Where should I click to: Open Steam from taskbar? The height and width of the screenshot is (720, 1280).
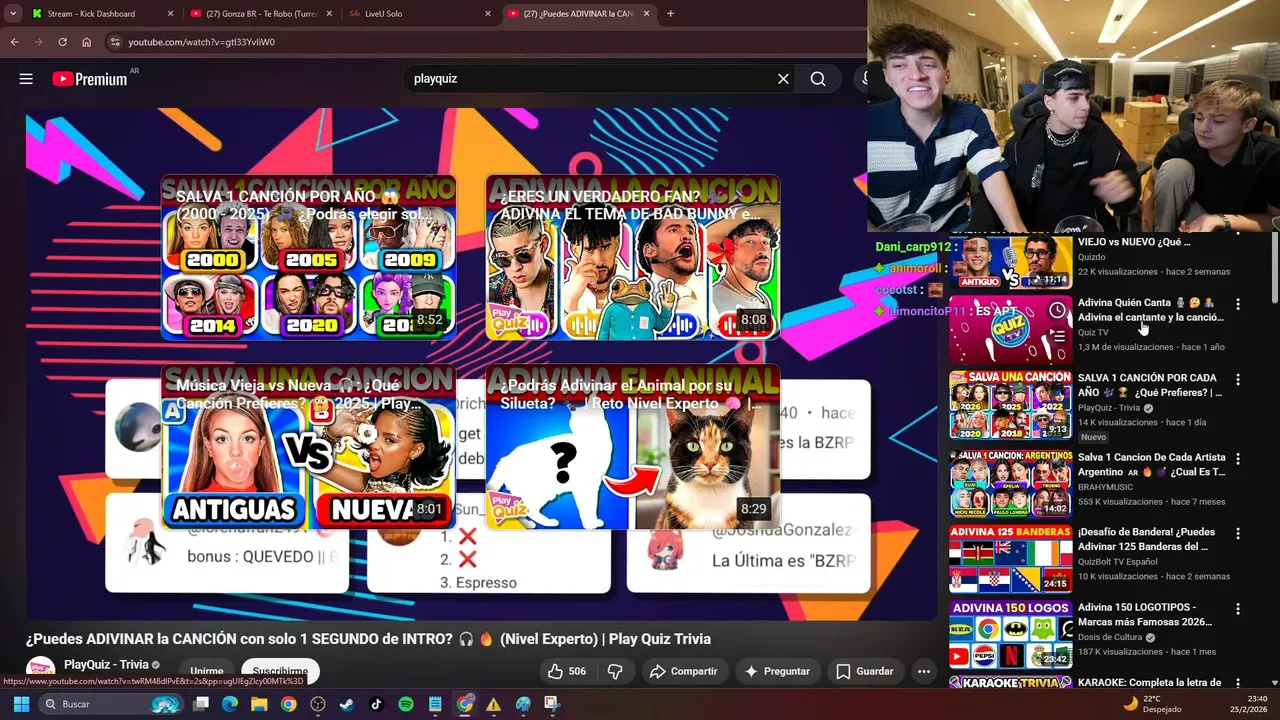click(x=347, y=704)
